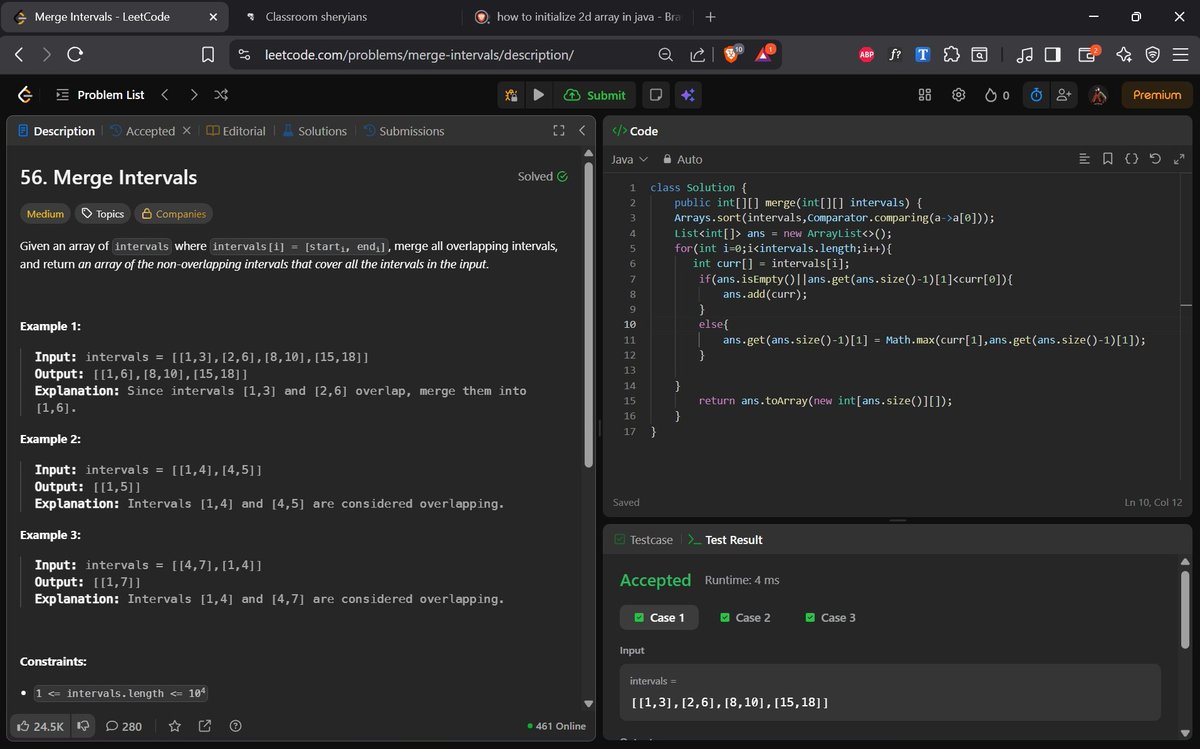The width and height of the screenshot is (1200, 749).
Task: Open the Problem List panel
Action: point(100,95)
